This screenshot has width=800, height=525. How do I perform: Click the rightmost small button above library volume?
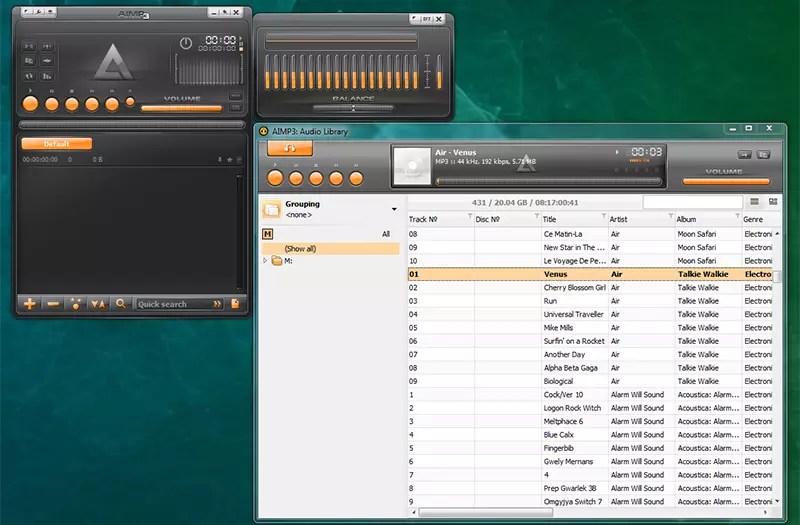coord(763,154)
